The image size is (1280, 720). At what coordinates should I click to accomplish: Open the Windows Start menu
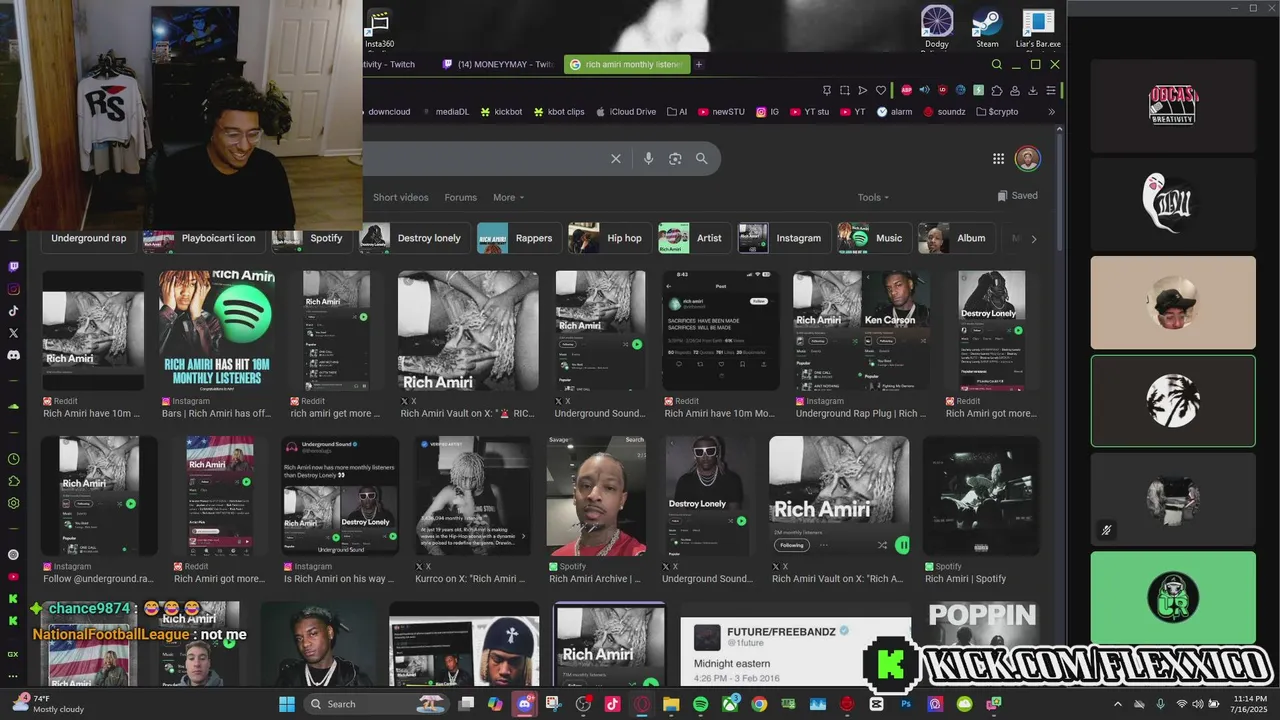286,704
